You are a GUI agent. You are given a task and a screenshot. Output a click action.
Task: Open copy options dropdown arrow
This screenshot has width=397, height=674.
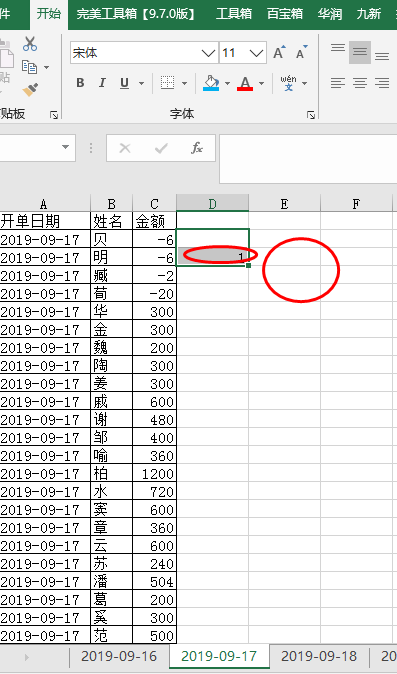(46, 67)
